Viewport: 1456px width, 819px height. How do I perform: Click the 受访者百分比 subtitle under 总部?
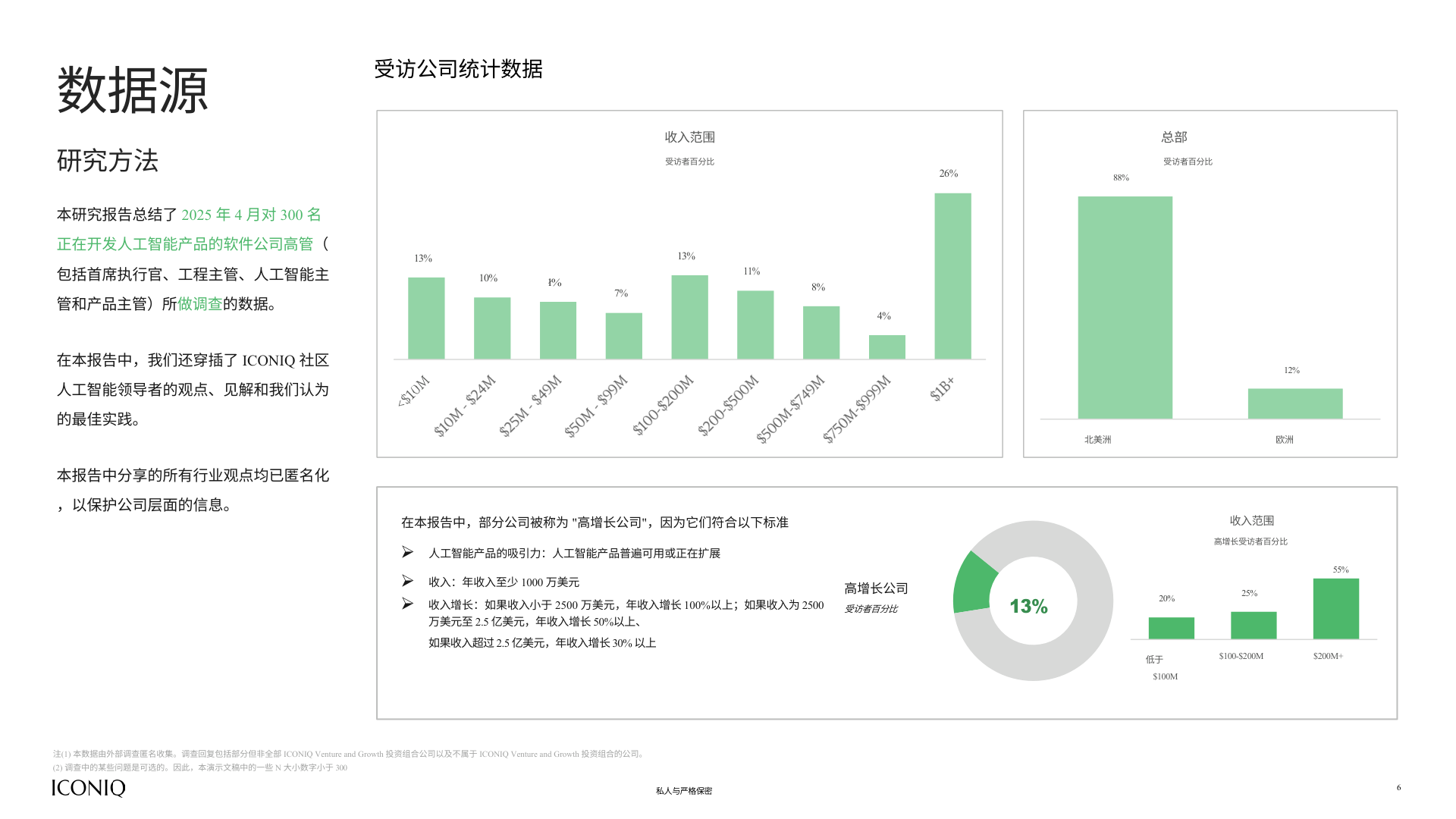1188,162
